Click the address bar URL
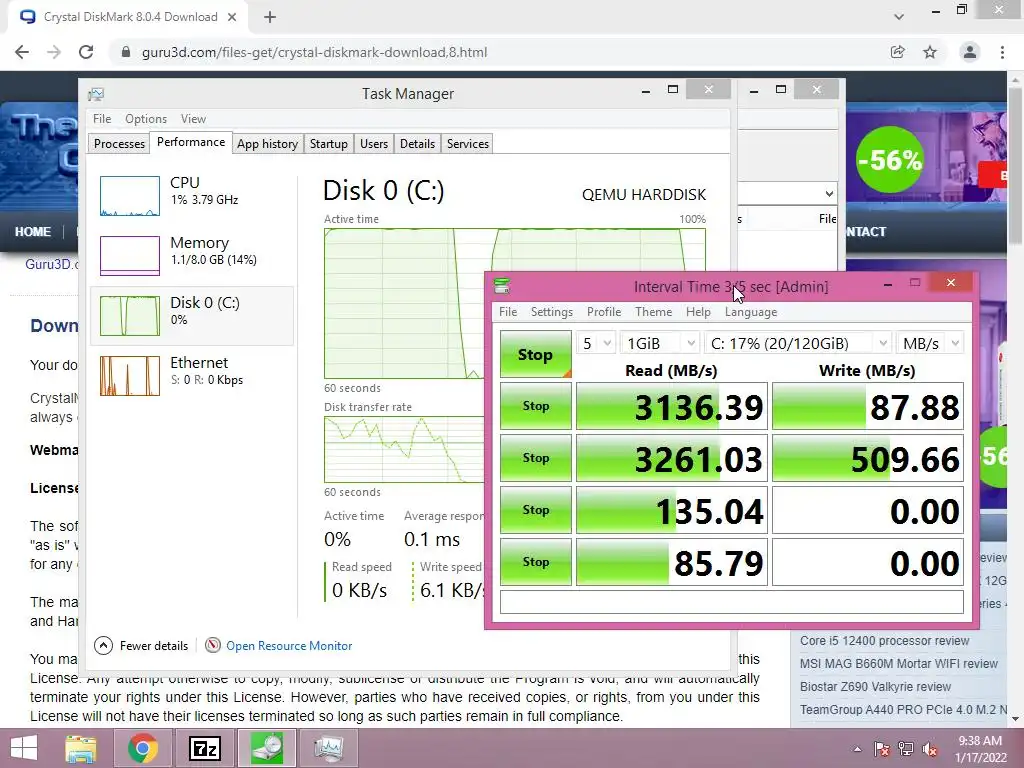The image size is (1024, 768). [x=314, y=52]
